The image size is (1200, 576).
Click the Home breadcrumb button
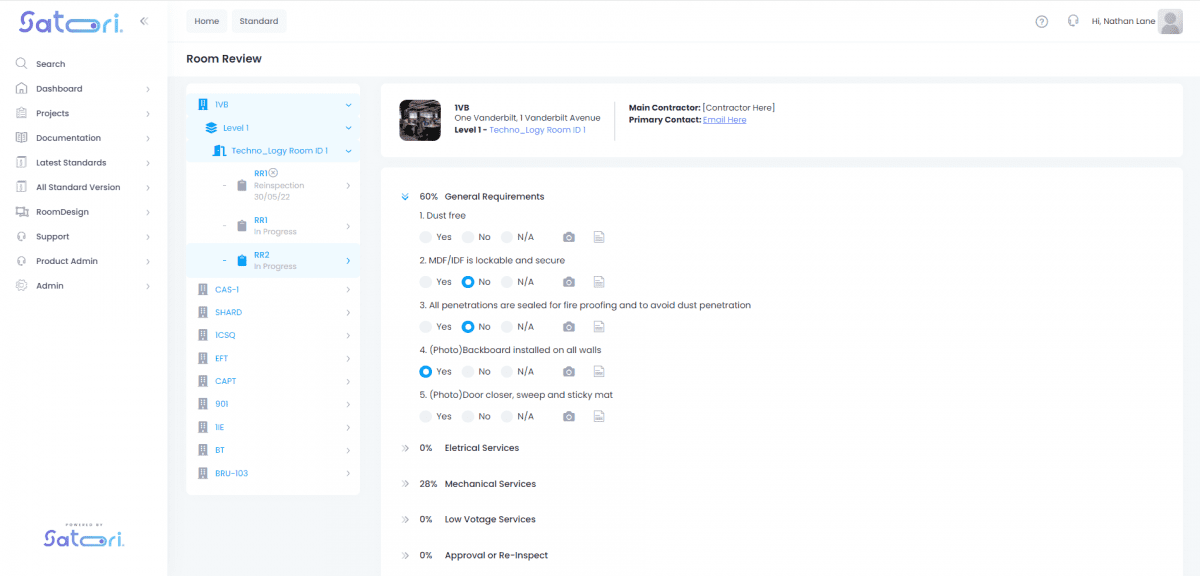pos(207,21)
